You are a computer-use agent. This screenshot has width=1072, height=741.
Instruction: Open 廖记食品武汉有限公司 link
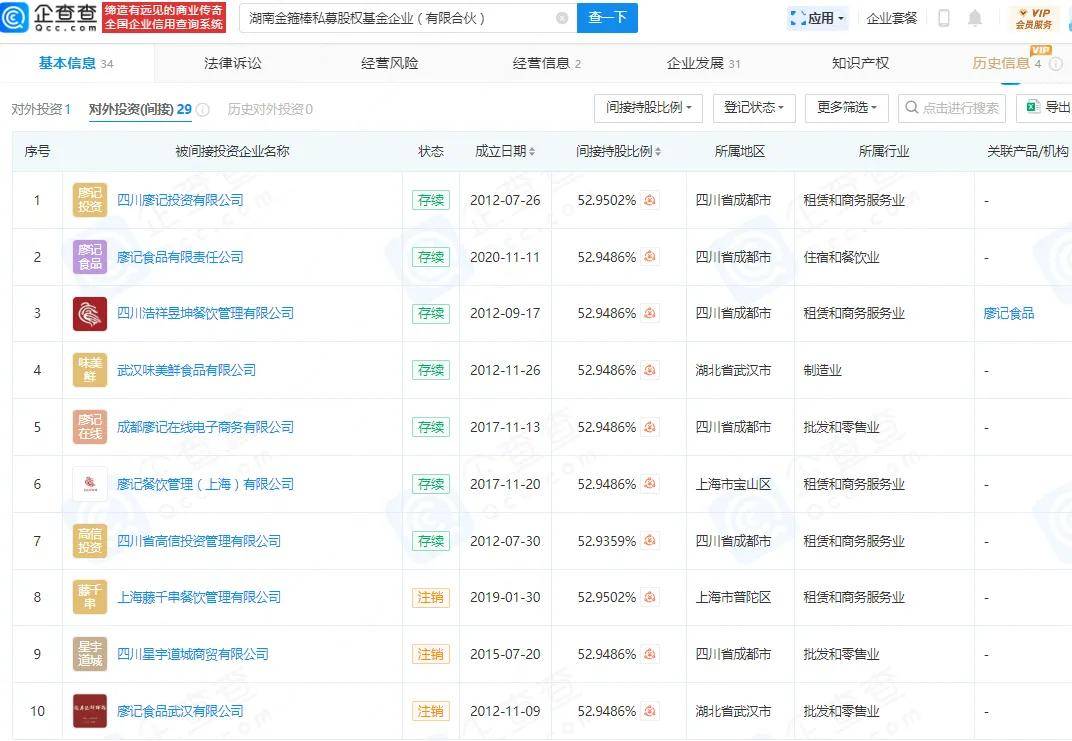pos(180,711)
